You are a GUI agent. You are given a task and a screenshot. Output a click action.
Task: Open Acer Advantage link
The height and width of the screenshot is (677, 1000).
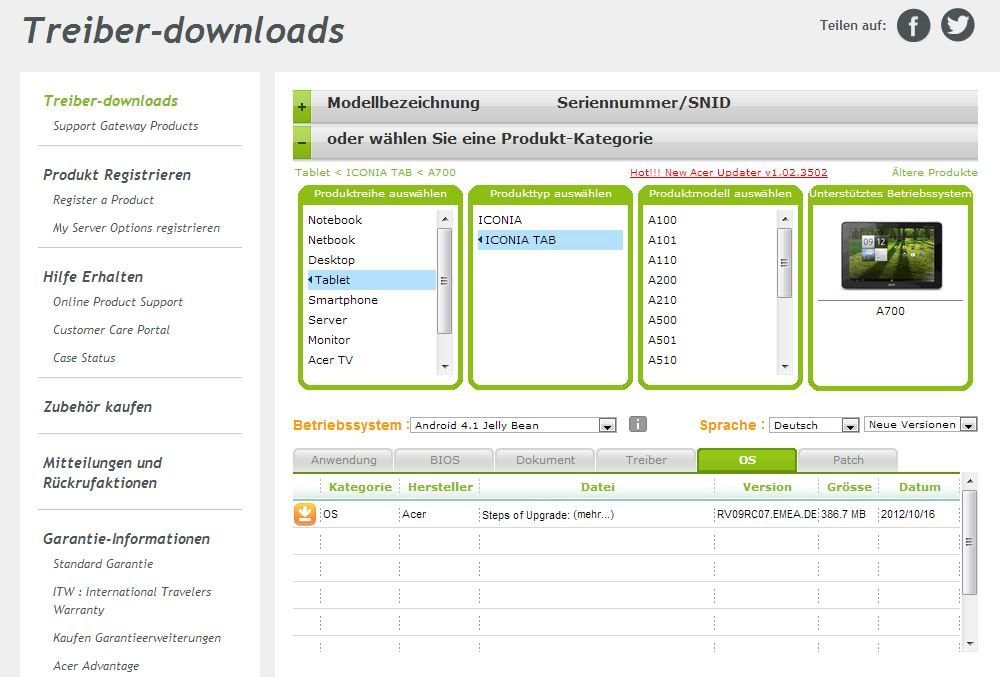pyautogui.click(x=96, y=666)
